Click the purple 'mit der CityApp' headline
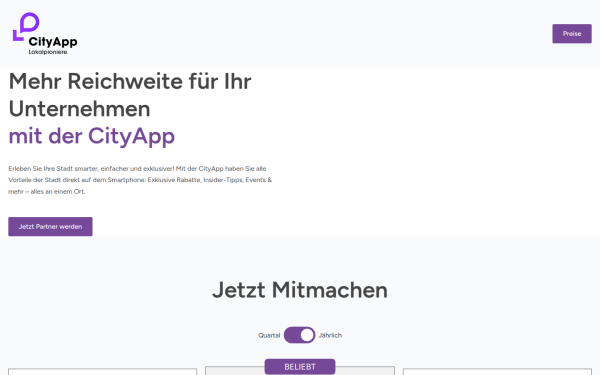This screenshot has width=600, height=375. [91, 136]
